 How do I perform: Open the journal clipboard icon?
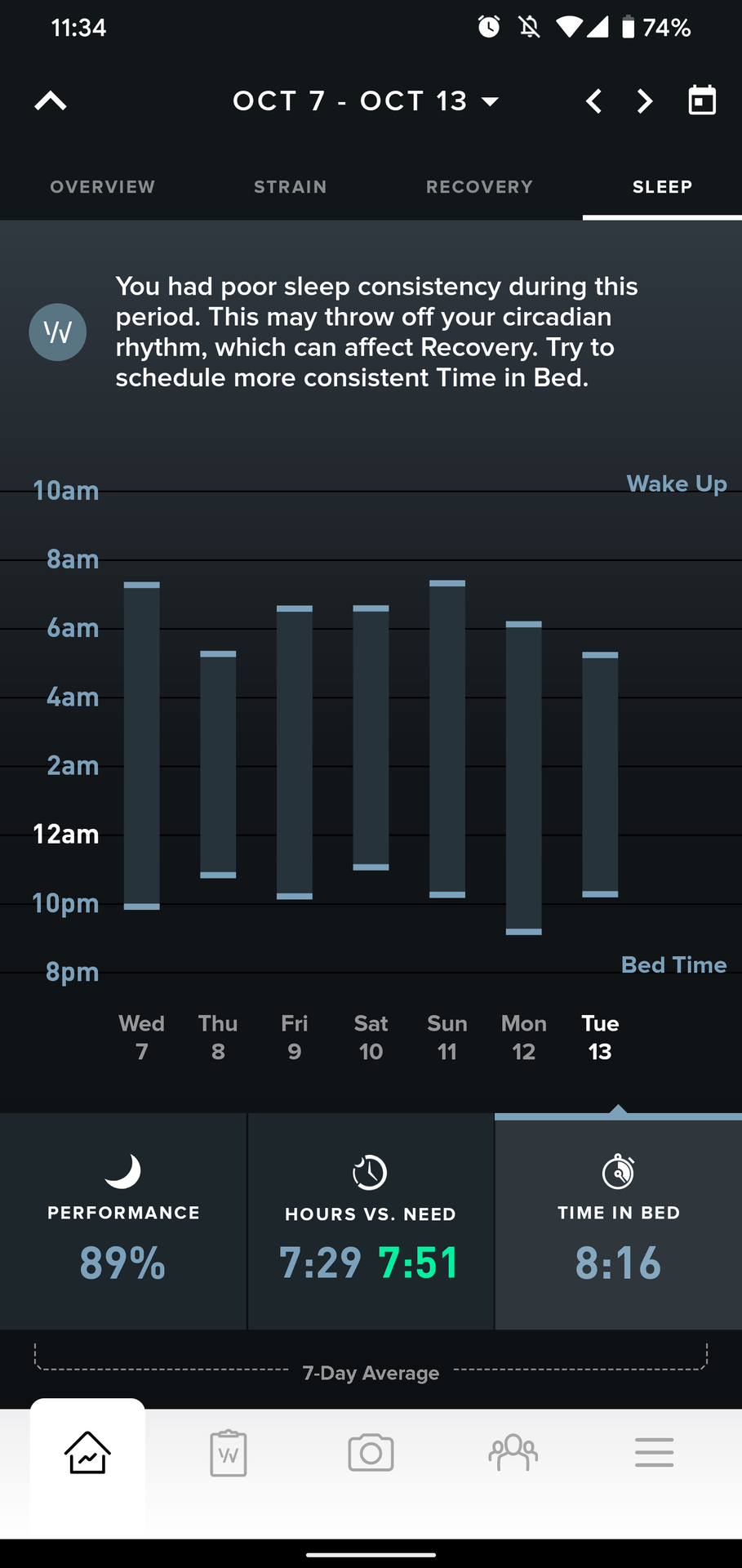tap(229, 1454)
